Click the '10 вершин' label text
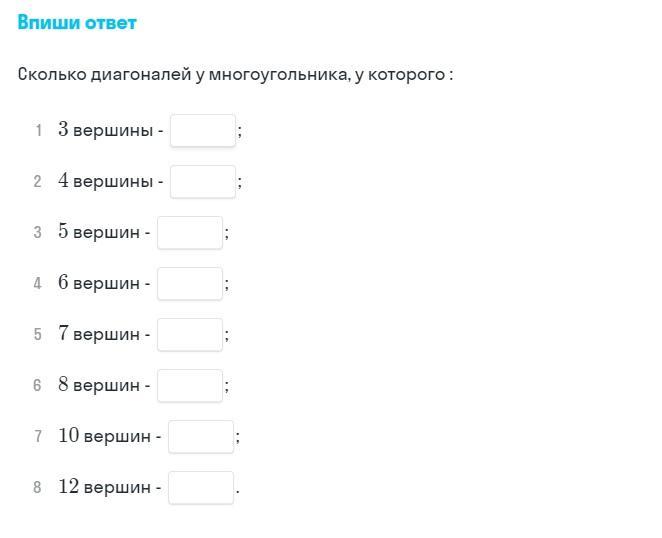Screen dimensions: 662x538 coord(105,436)
